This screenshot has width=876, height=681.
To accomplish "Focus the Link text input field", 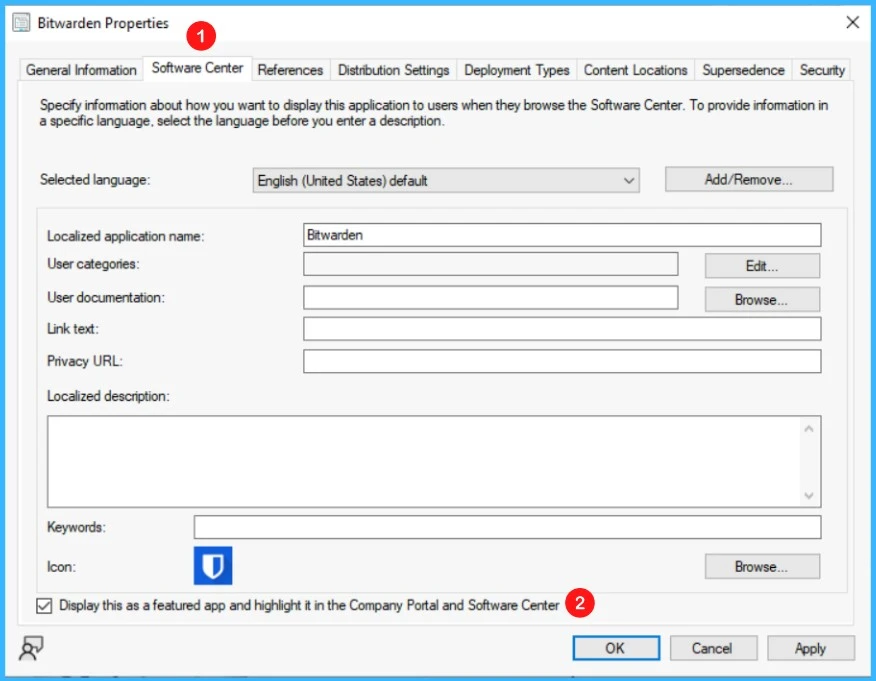I will [x=562, y=328].
